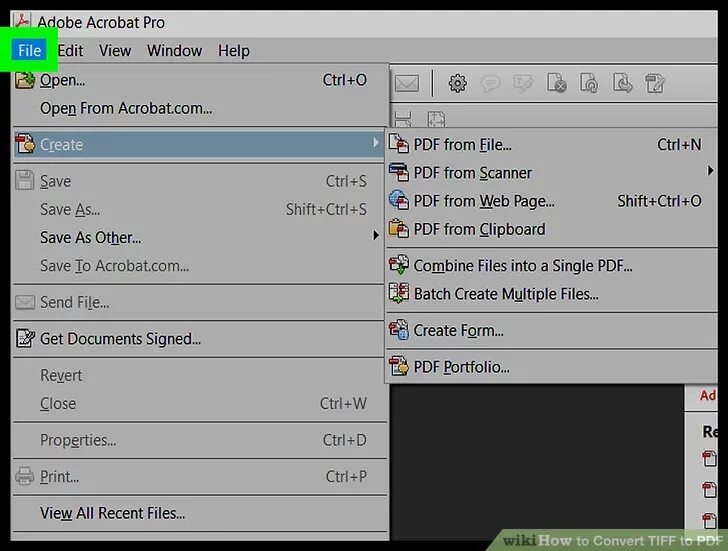The height and width of the screenshot is (551, 728).
Task: Choose Send File...
Action: pos(200,302)
